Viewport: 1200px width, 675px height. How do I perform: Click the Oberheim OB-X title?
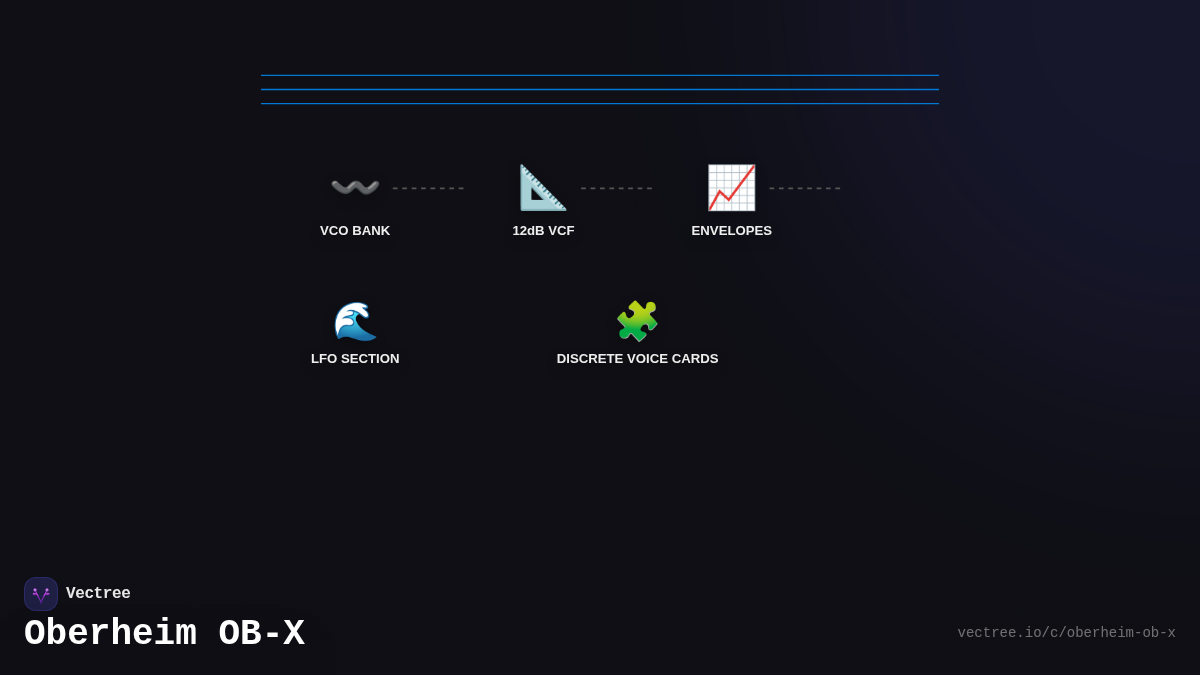[x=164, y=634]
